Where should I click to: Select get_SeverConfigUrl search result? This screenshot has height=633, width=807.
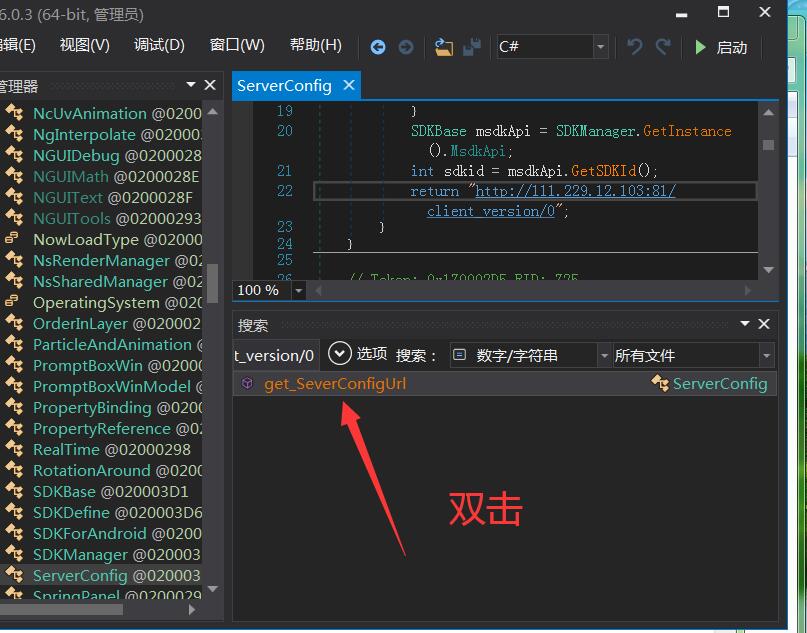(x=335, y=383)
